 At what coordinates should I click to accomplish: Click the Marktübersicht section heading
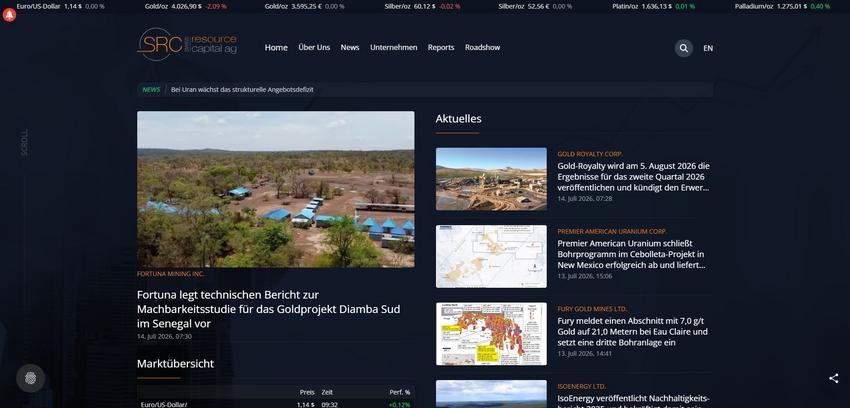pyautogui.click(x=175, y=364)
